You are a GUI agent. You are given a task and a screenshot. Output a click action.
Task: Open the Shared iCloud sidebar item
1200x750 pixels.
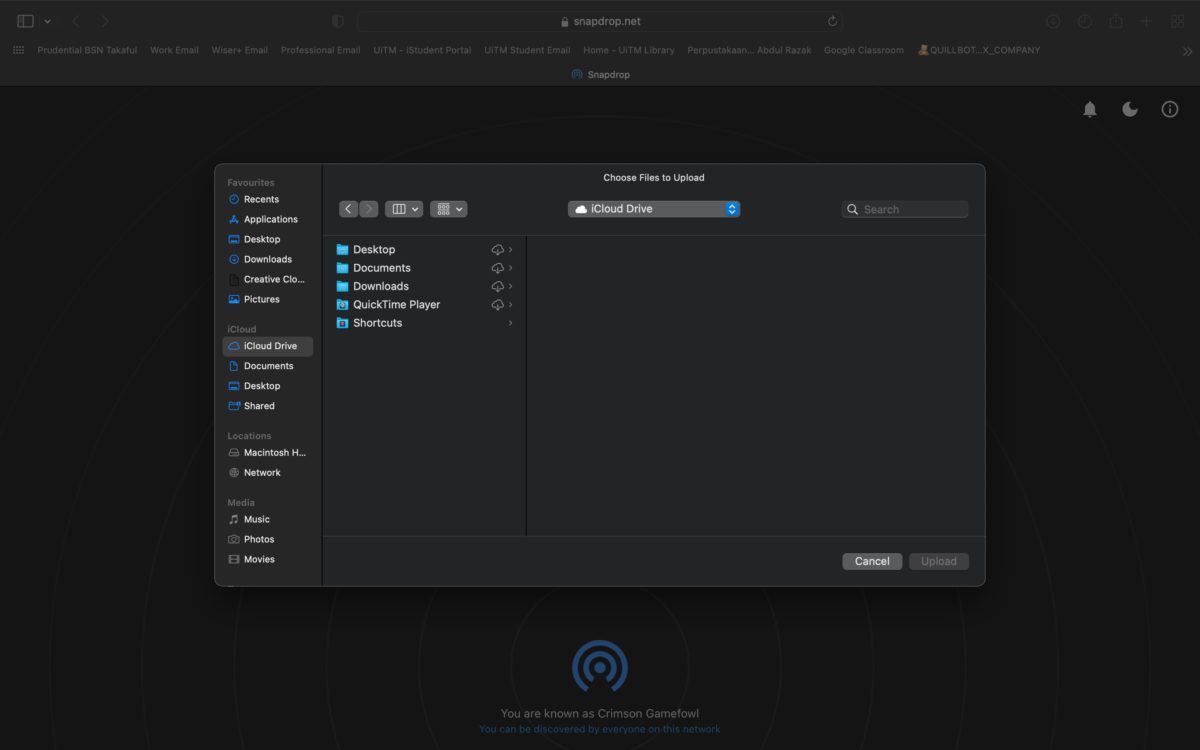click(259, 406)
